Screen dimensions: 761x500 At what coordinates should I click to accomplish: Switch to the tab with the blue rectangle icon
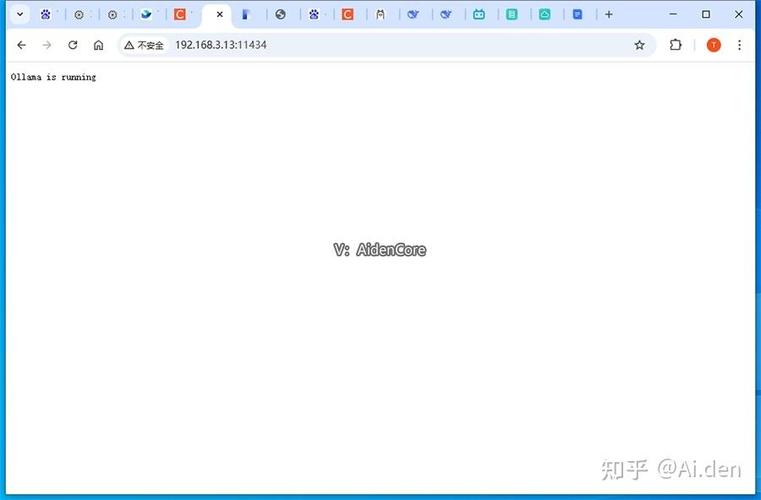(x=246, y=15)
